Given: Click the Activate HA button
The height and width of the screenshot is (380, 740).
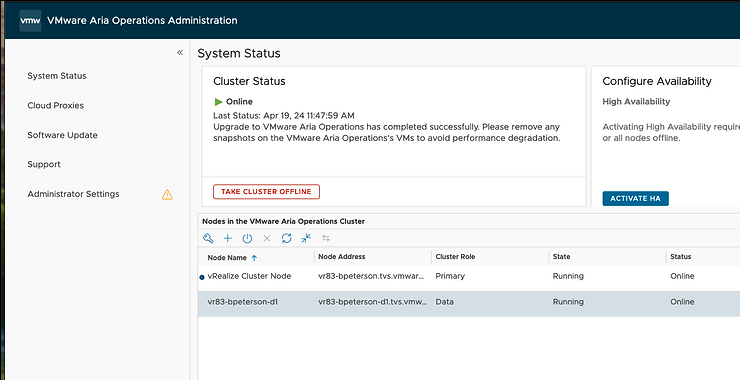Looking at the screenshot, I should tap(635, 199).
